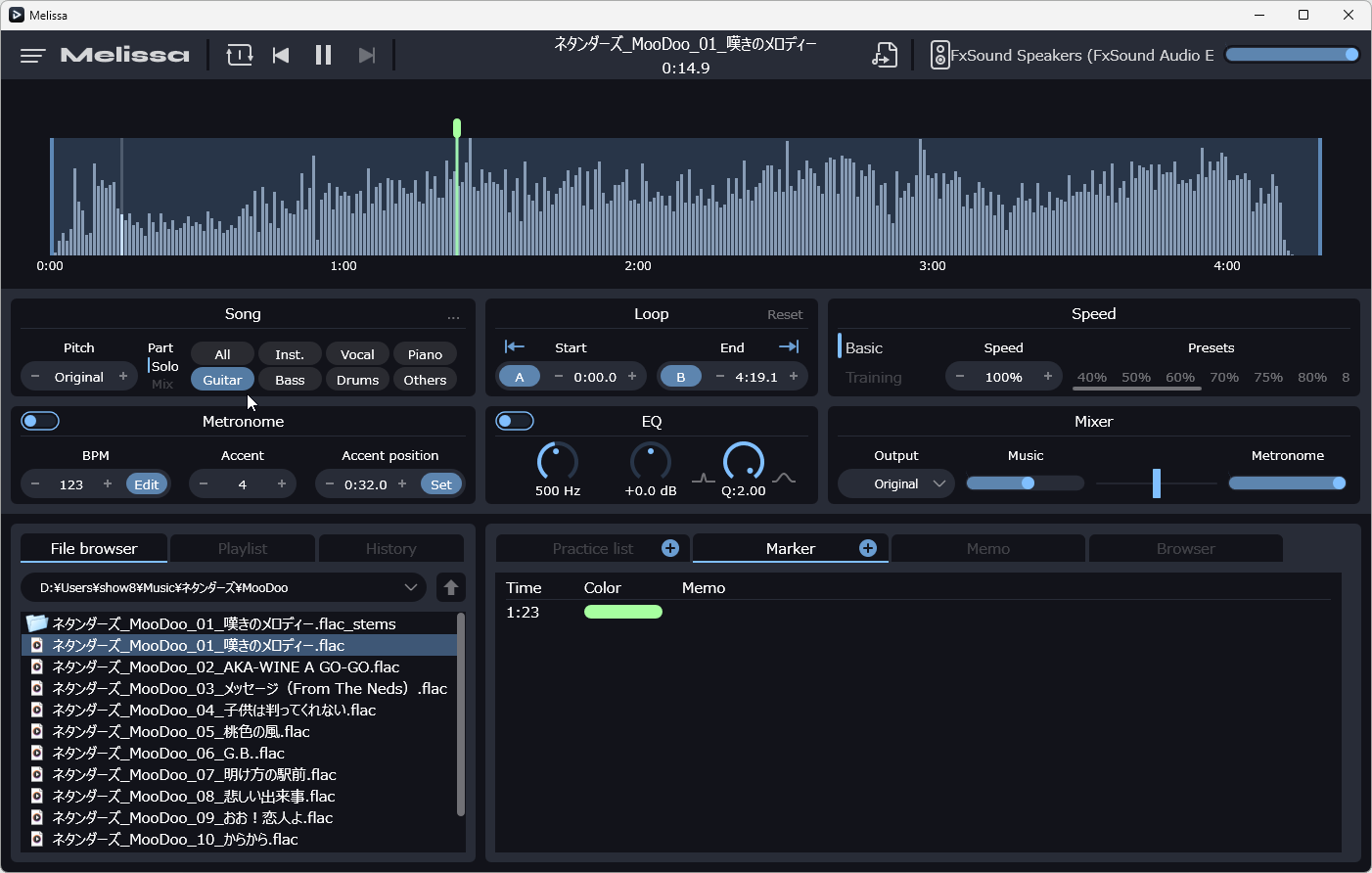
Task: Click the speaker output device icon
Action: pyautogui.click(x=938, y=56)
